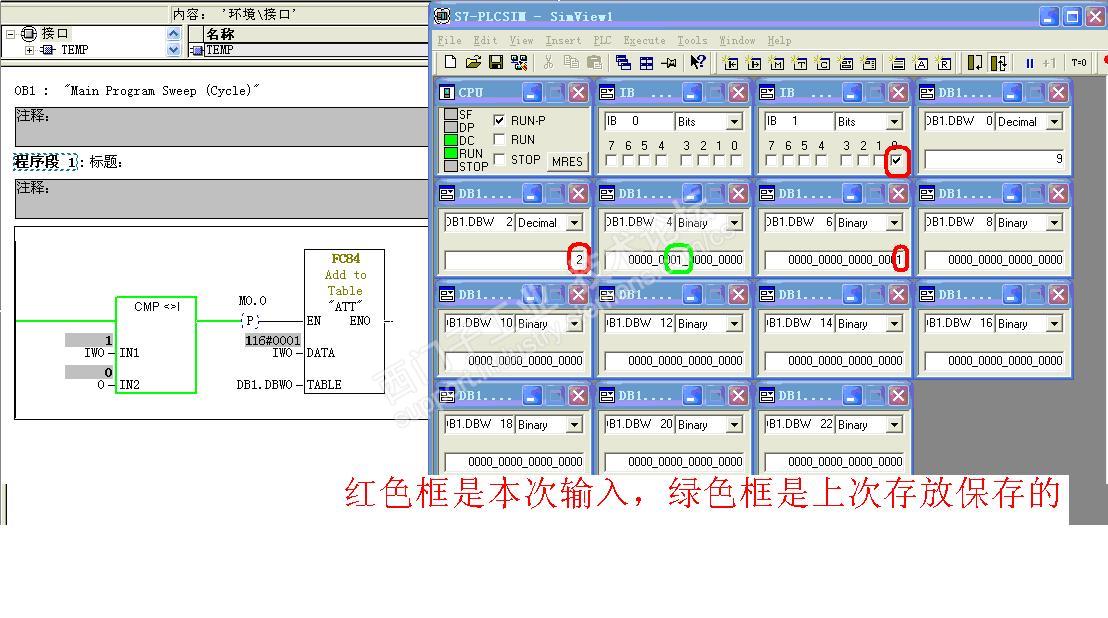This screenshot has height=618, width=1108.
Task: Pause the simulation with the pause icon
Action: (x=1030, y=63)
